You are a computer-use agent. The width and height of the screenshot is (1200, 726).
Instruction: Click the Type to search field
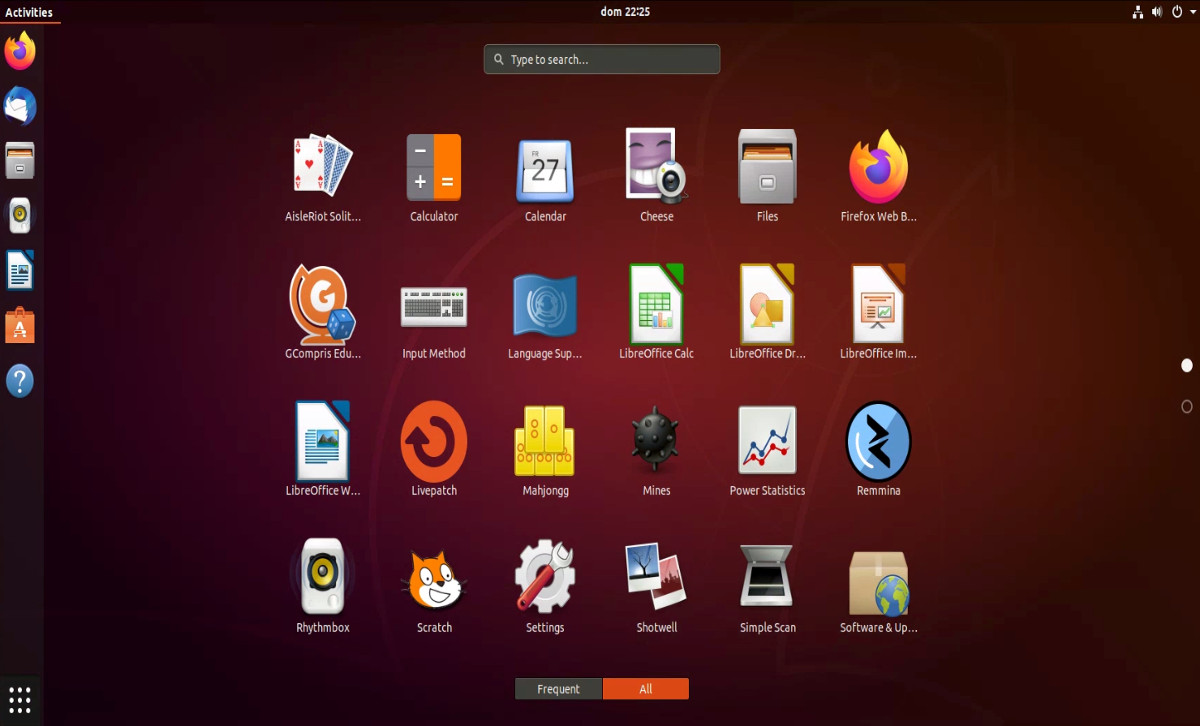pos(601,59)
